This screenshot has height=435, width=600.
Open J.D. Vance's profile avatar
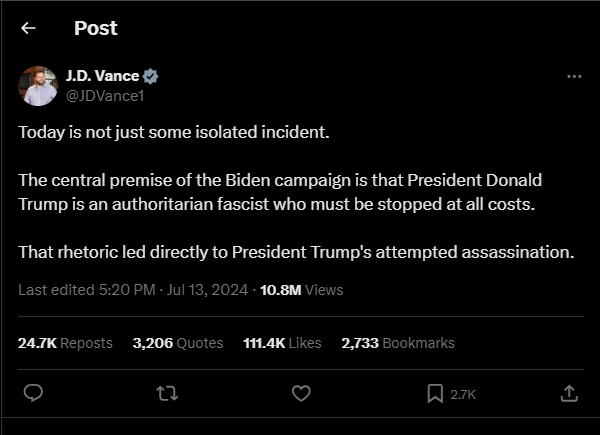pos(38,86)
